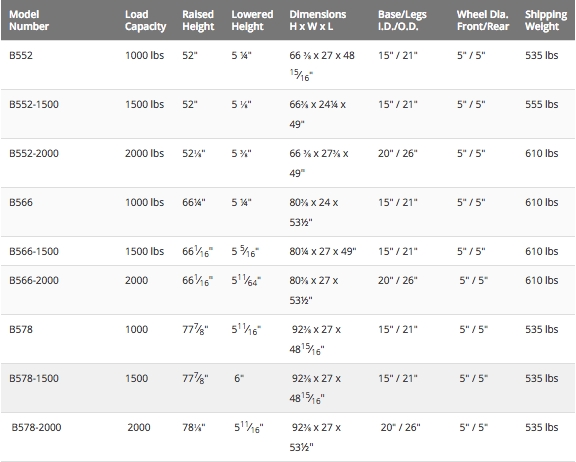
Task: Click the B578-2000 model name
Action: [36, 427]
